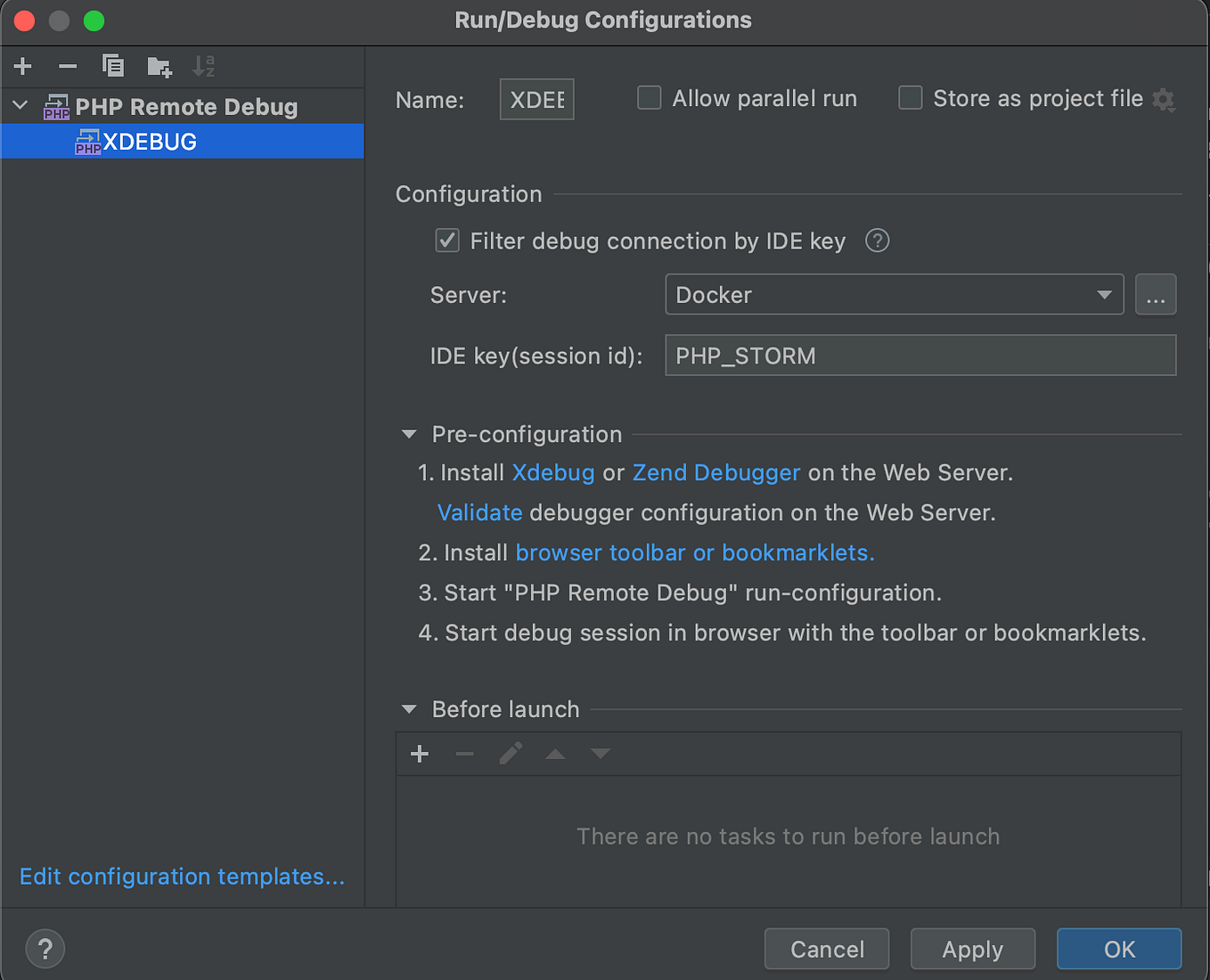Collapse the PHP Remote Debug tree
The width and height of the screenshot is (1210, 980).
(x=19, y=105)
